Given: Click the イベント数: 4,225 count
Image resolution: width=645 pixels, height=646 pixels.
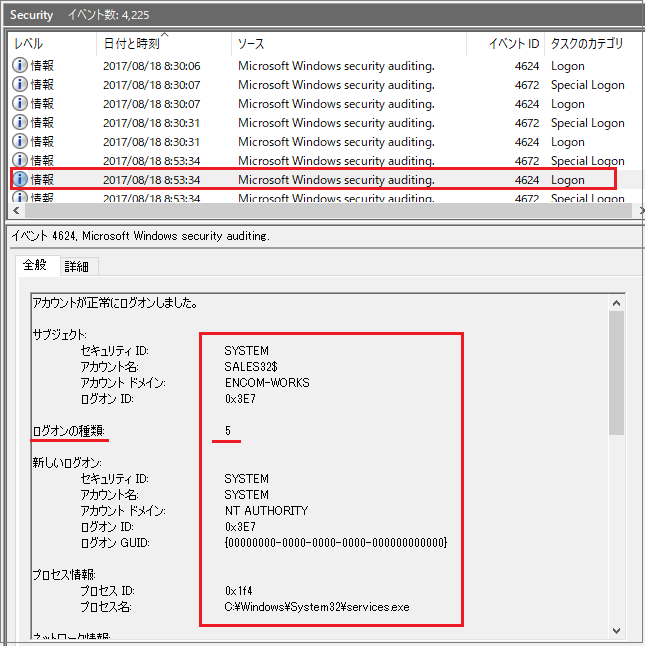Looking at the screenshot, I should (109, 15).
